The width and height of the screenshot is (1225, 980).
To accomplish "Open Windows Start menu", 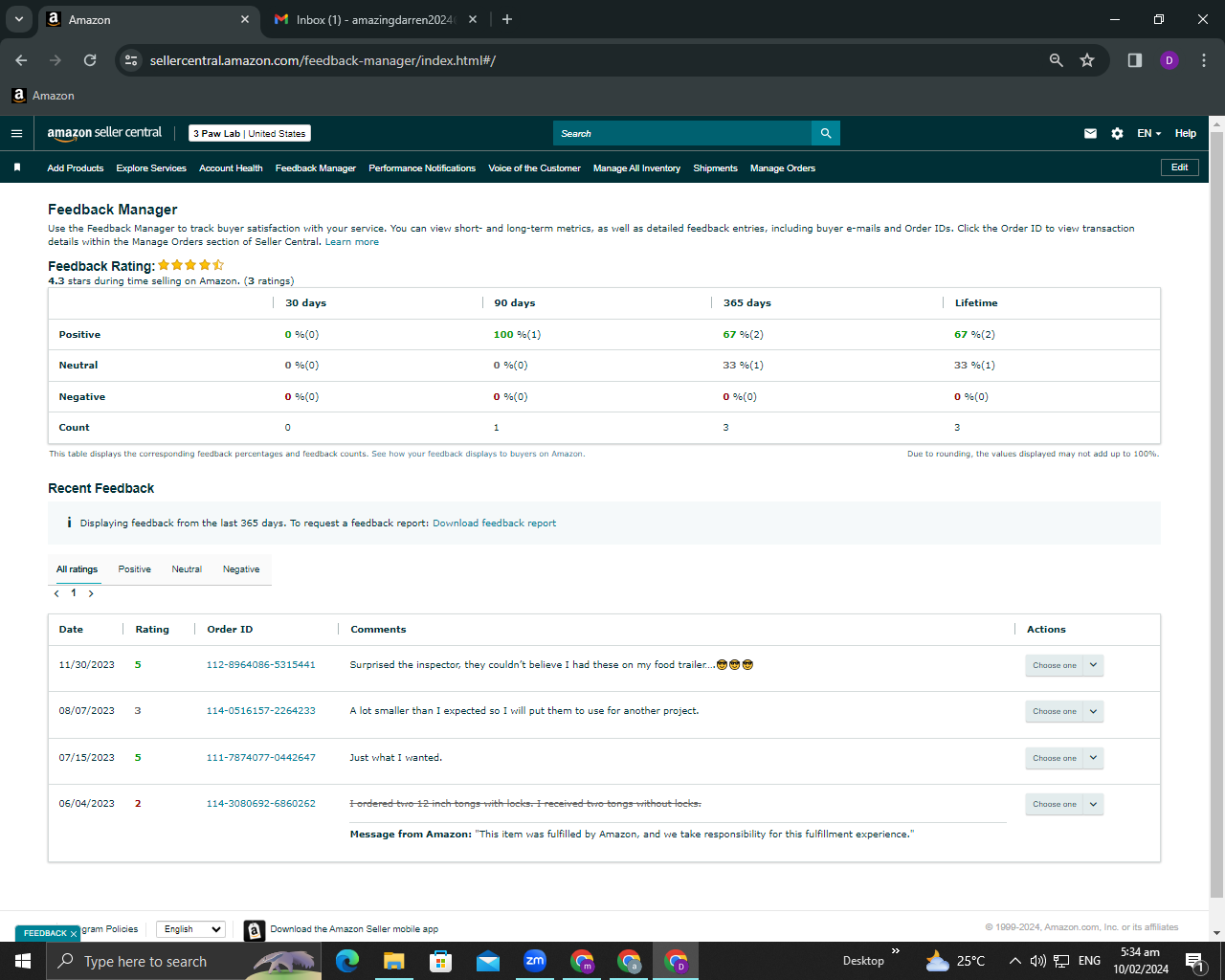I will [23, 961].
